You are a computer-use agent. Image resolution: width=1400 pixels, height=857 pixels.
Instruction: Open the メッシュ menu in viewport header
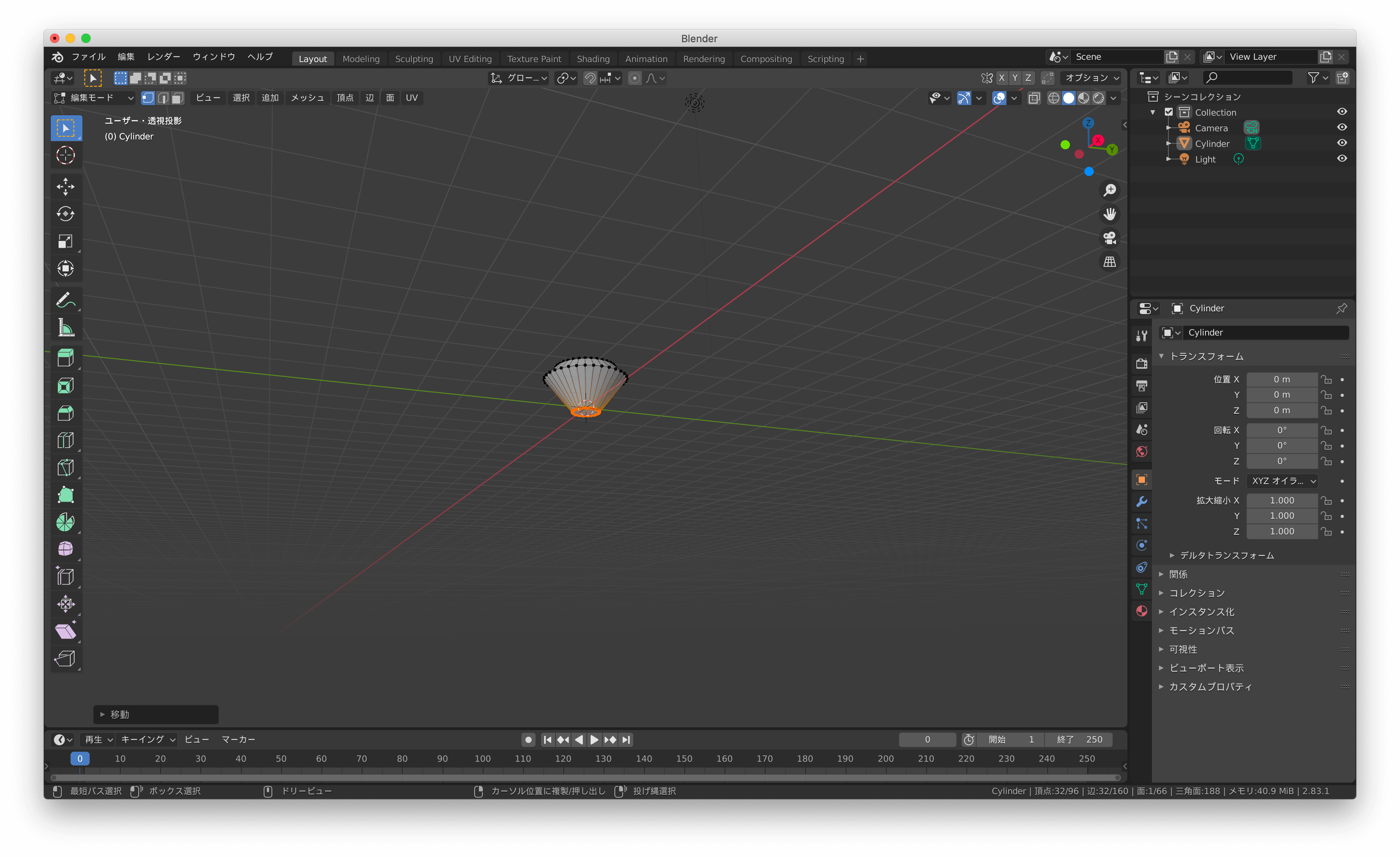[x=307, y=98]
